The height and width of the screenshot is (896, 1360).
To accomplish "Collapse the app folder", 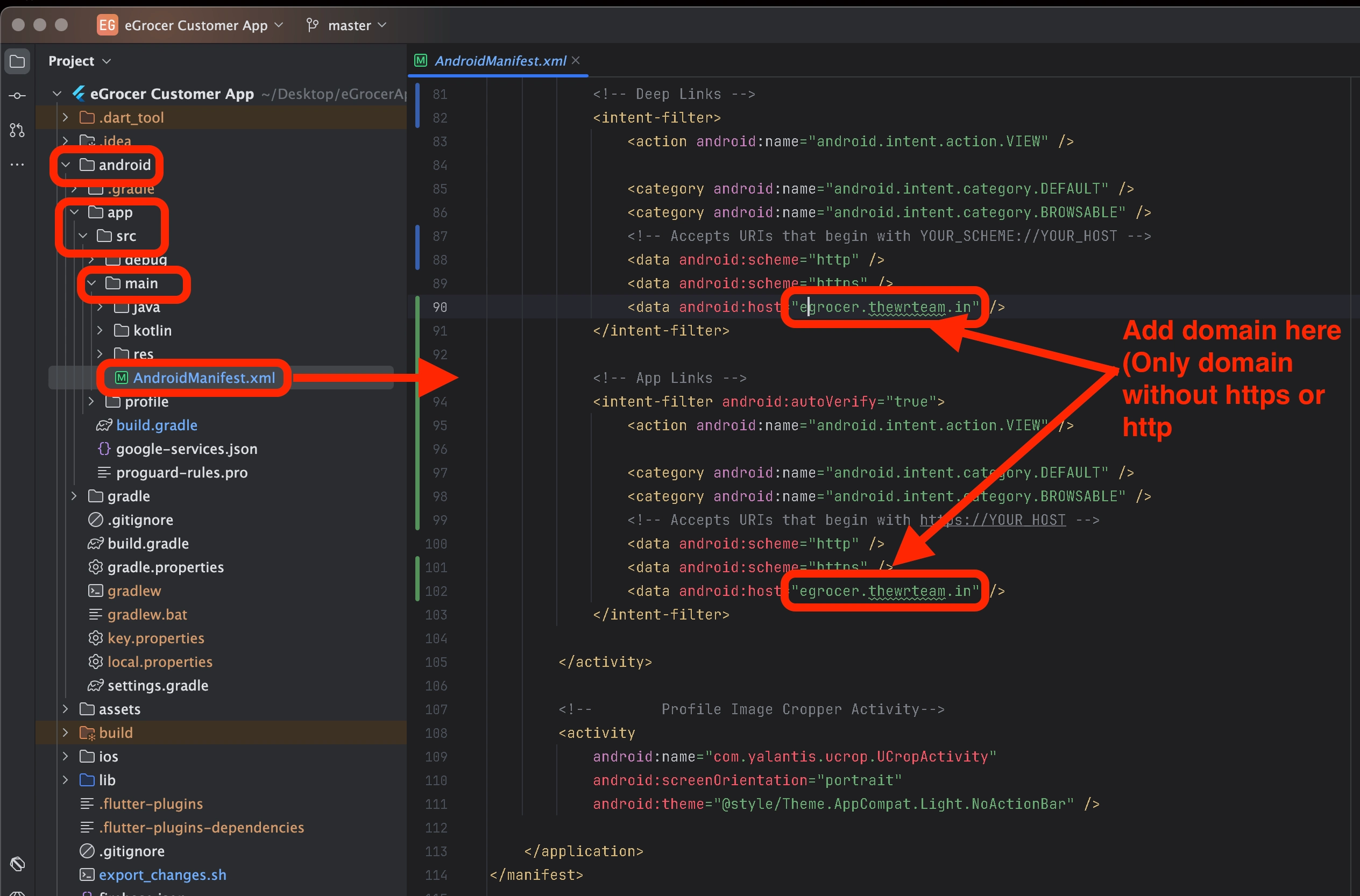I will [74, 212].
